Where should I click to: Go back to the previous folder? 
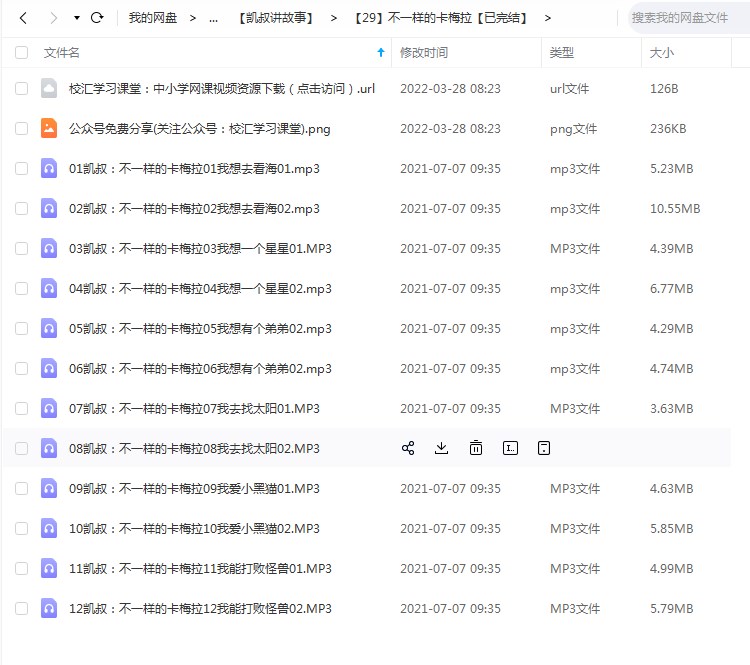click(22, 18)
